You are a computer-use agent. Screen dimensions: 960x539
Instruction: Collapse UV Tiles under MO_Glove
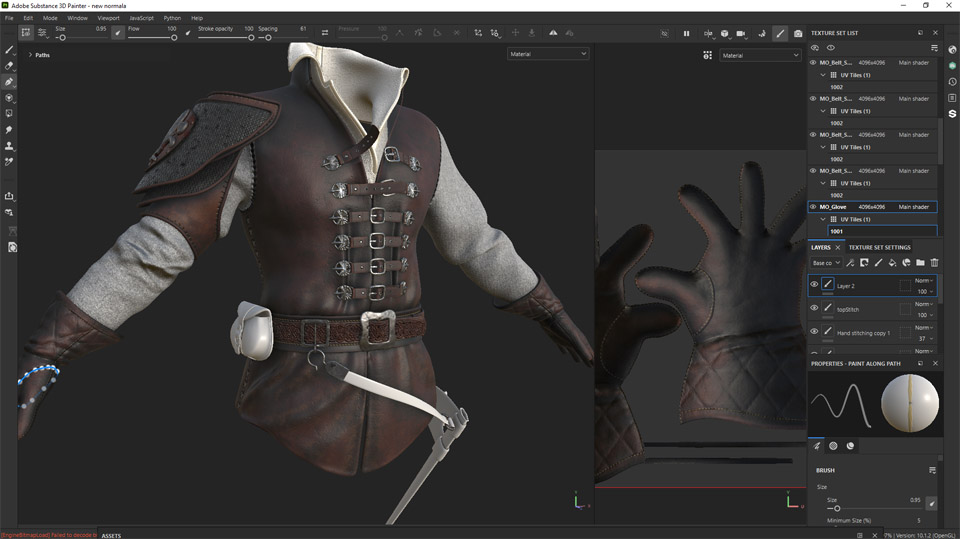(x=823, y=219)
